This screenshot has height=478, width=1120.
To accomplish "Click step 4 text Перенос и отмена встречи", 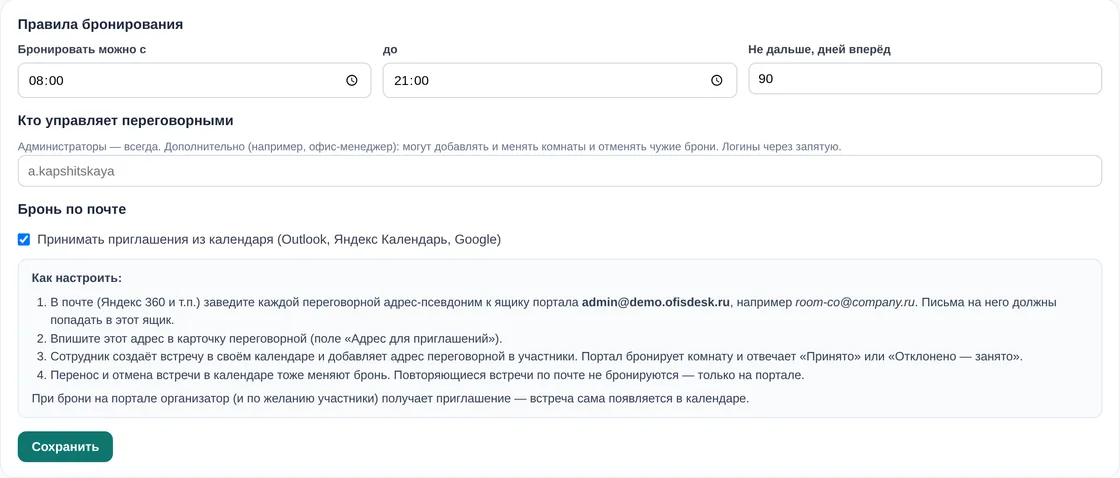I will [427, 375].
